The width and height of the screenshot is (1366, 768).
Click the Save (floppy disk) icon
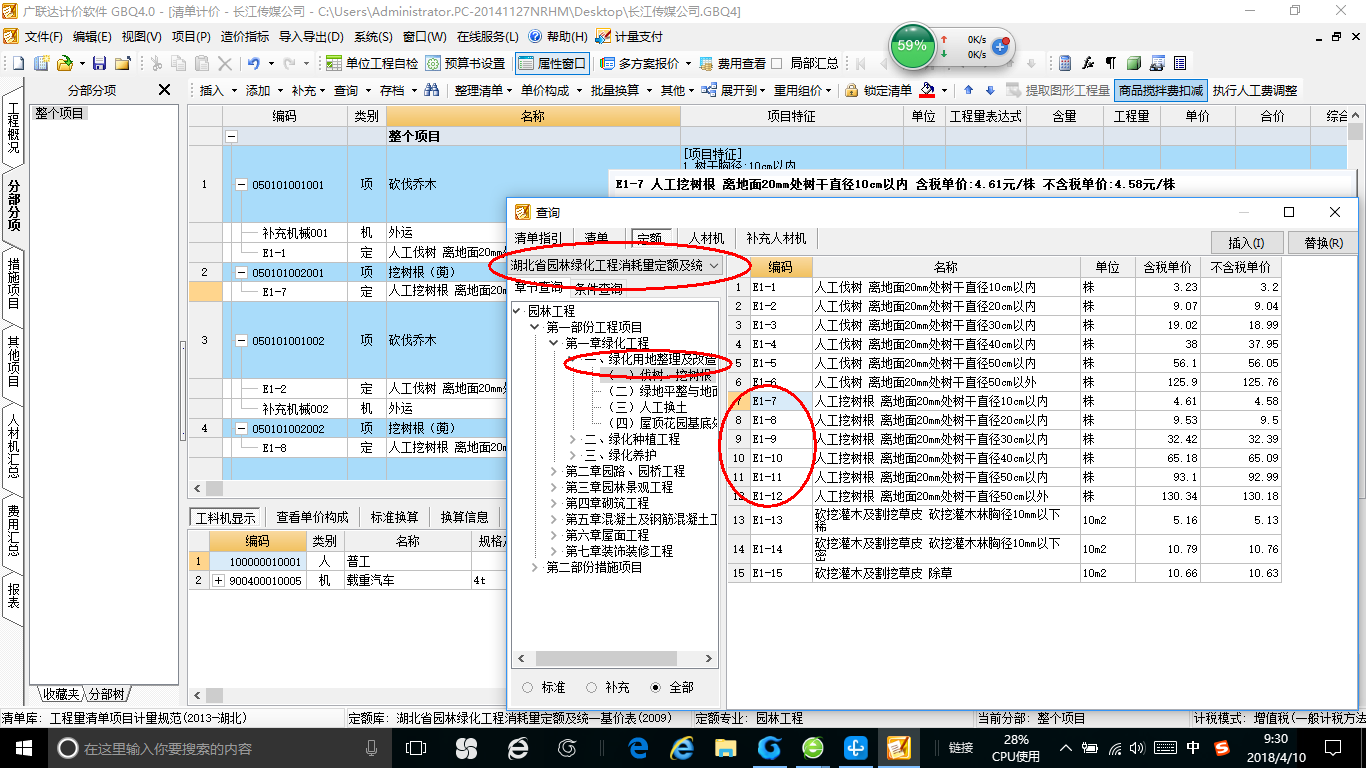[x=99, y=63]
